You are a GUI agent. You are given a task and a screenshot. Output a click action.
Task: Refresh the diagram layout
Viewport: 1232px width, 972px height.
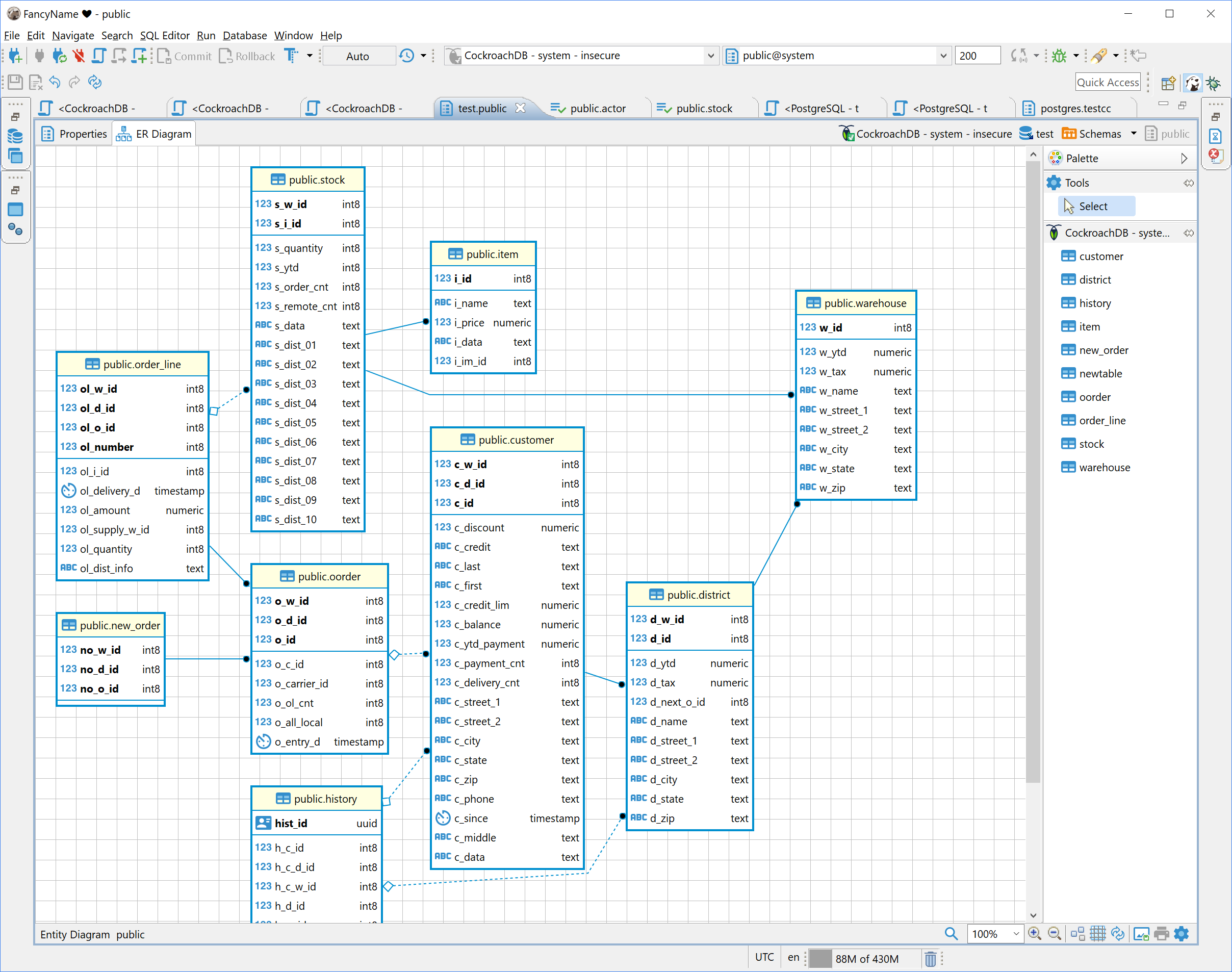click(1118, 934)
